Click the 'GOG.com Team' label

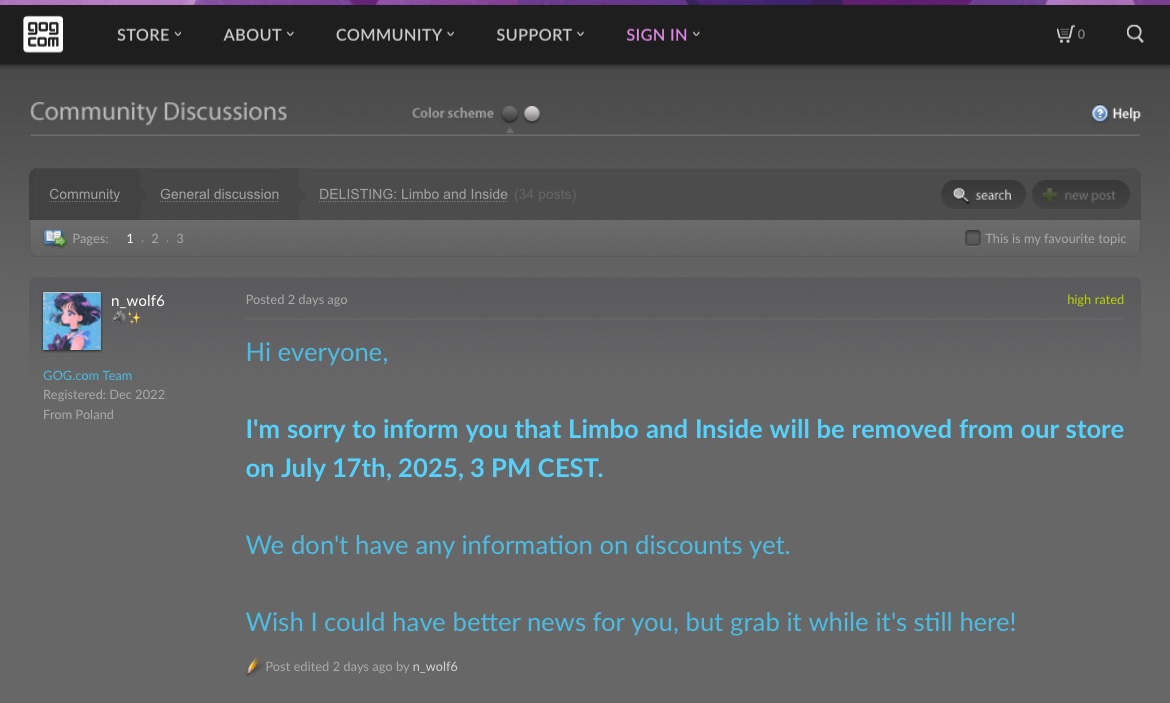87,375
